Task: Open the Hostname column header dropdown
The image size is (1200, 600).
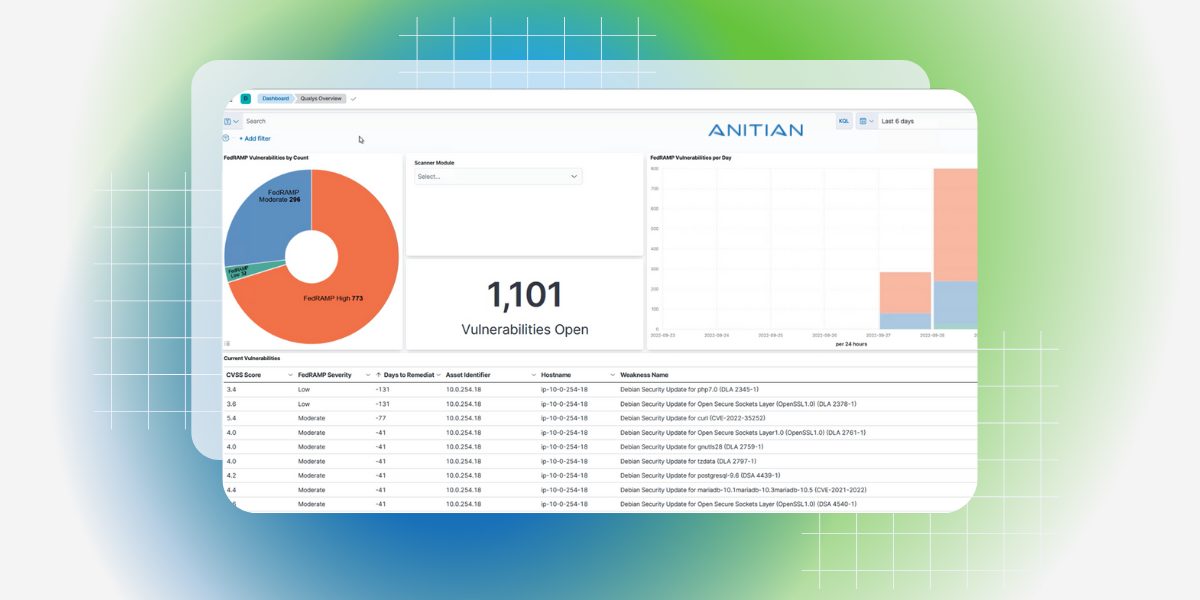Action: coord(611,374)
